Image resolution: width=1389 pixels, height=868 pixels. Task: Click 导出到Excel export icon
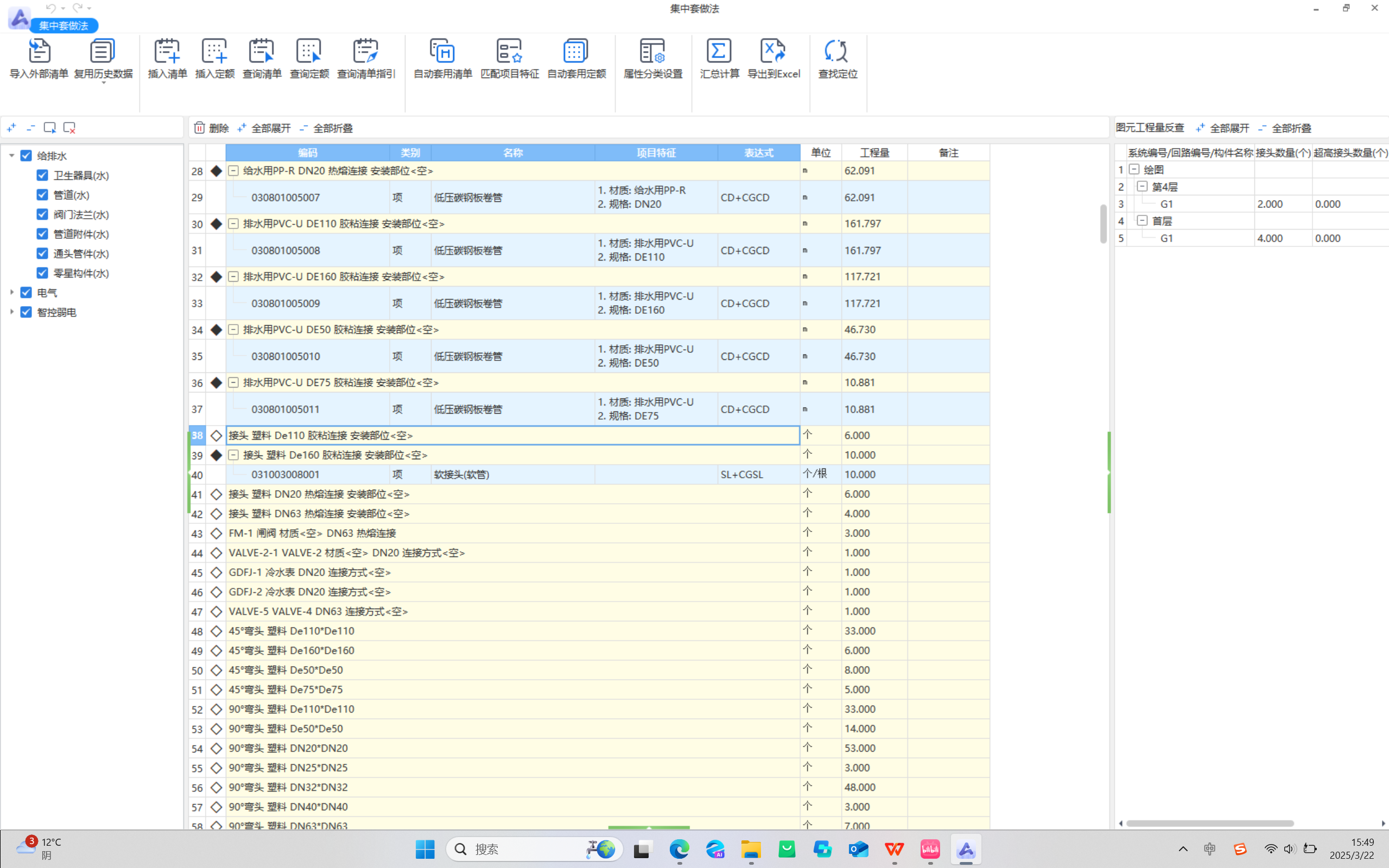(x=773, y=50)
